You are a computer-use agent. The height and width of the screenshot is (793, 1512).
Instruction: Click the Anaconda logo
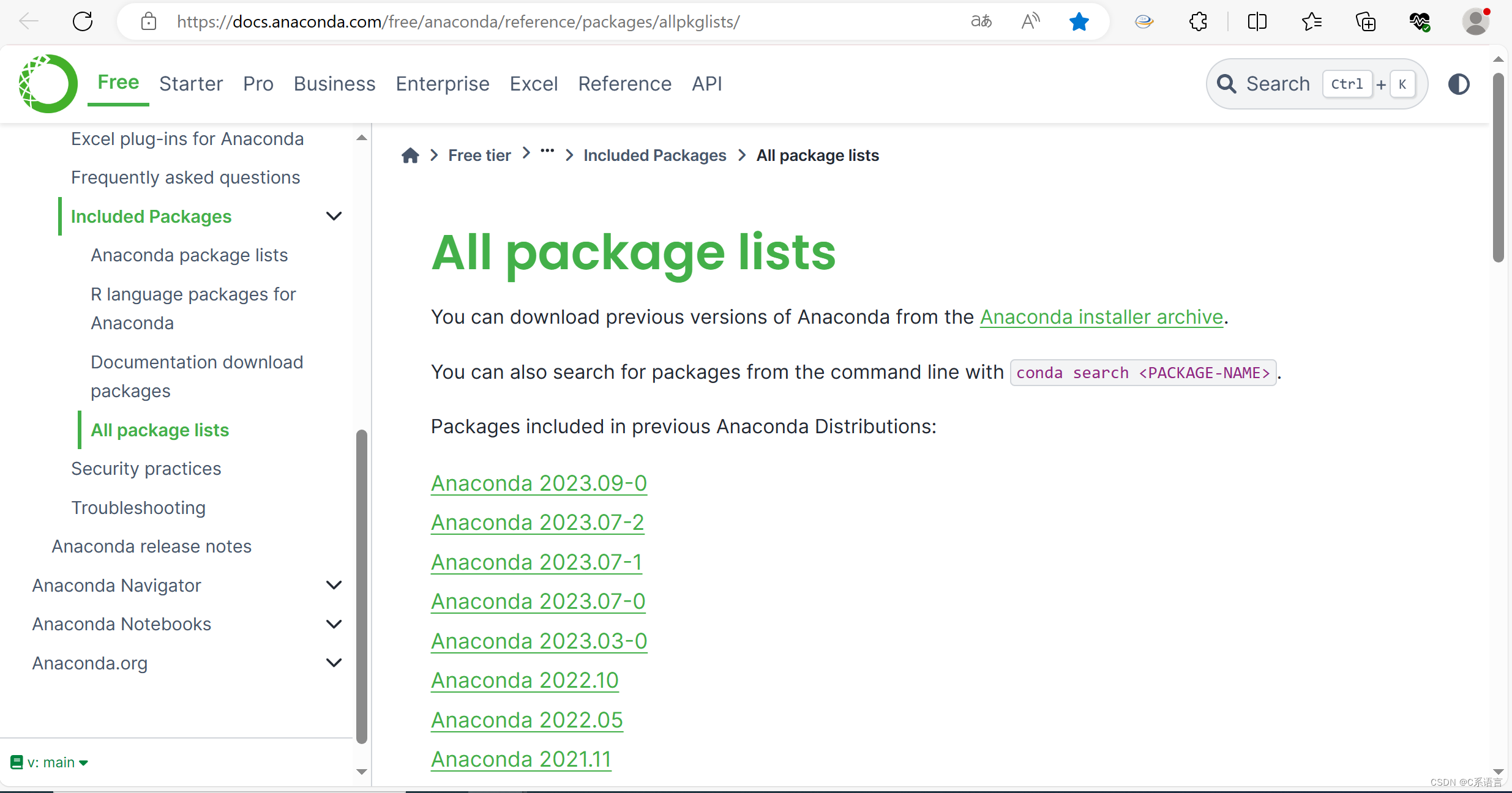[x=48, y=84]
